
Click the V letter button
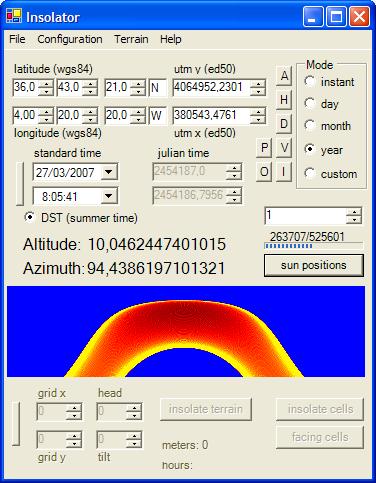[x=284, y=148]
